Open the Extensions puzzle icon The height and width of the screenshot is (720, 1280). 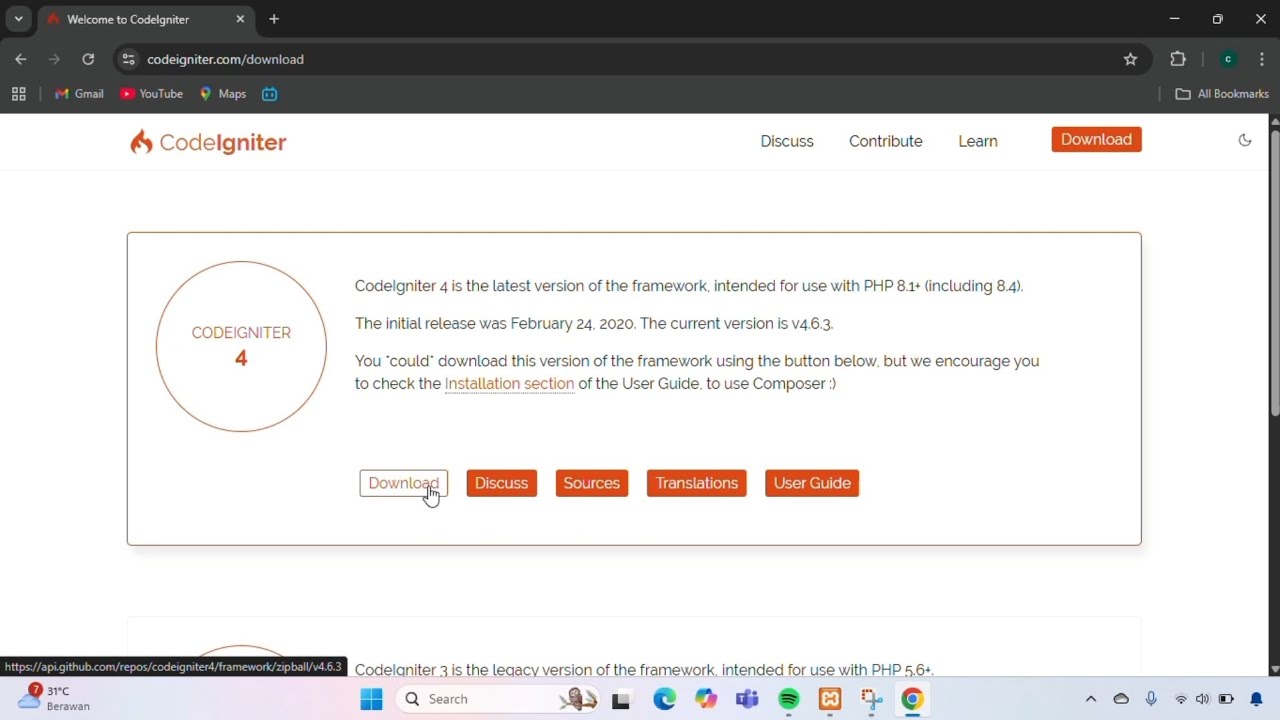click(1178, 59)
